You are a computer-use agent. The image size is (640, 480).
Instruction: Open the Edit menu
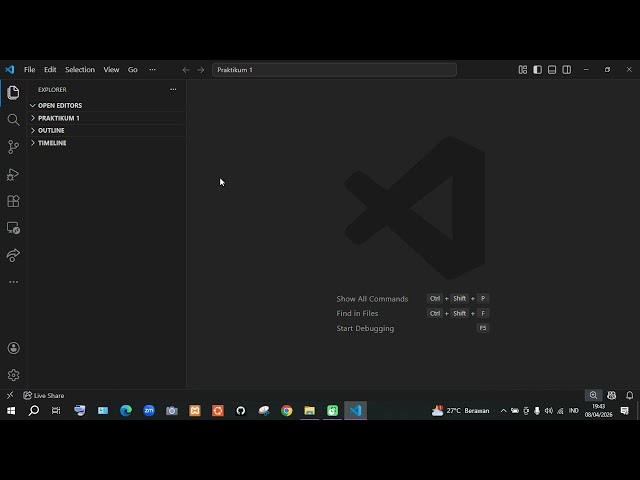(x=50, y=70)
